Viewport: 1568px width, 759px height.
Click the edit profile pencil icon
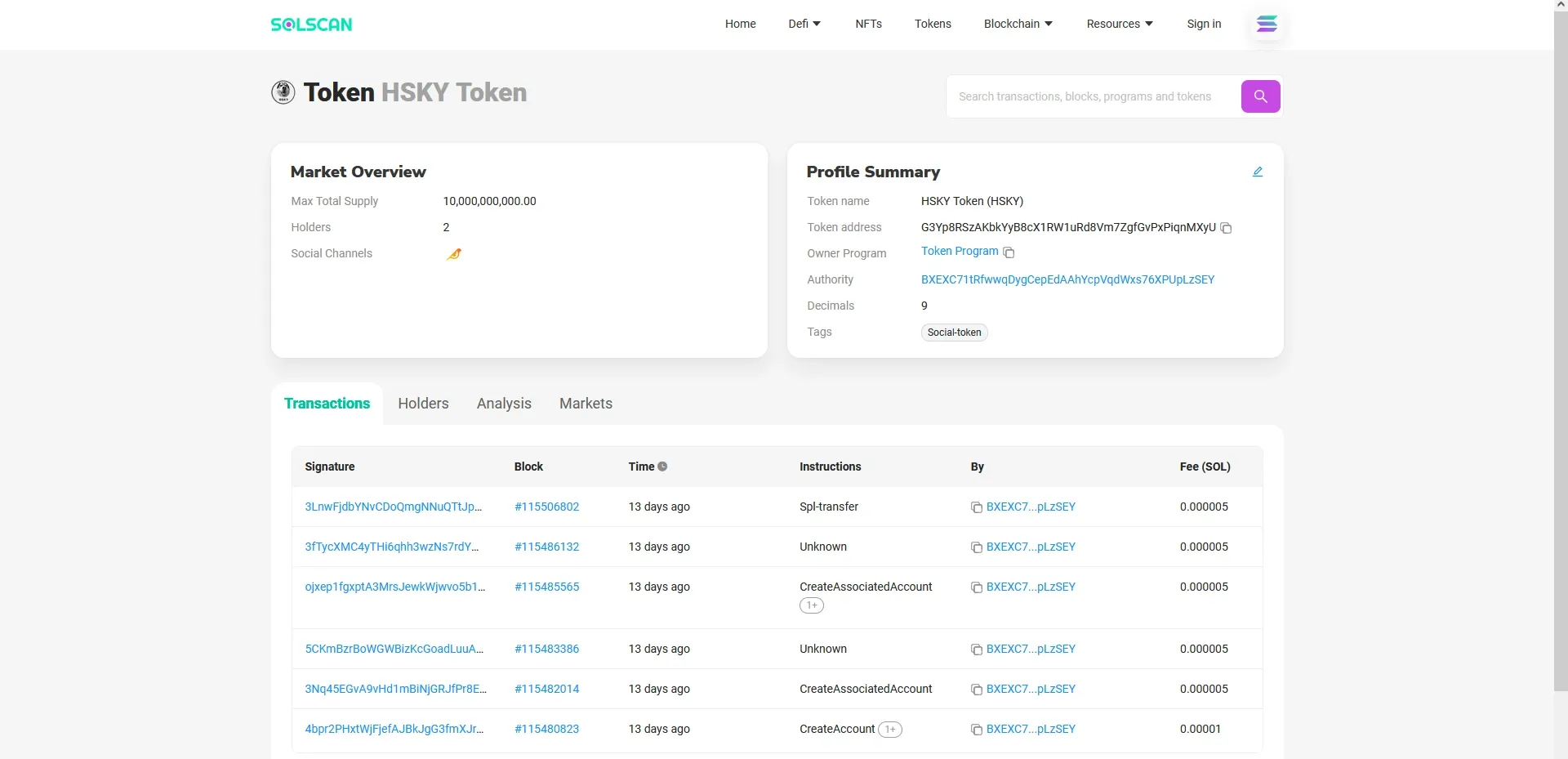1258,172
